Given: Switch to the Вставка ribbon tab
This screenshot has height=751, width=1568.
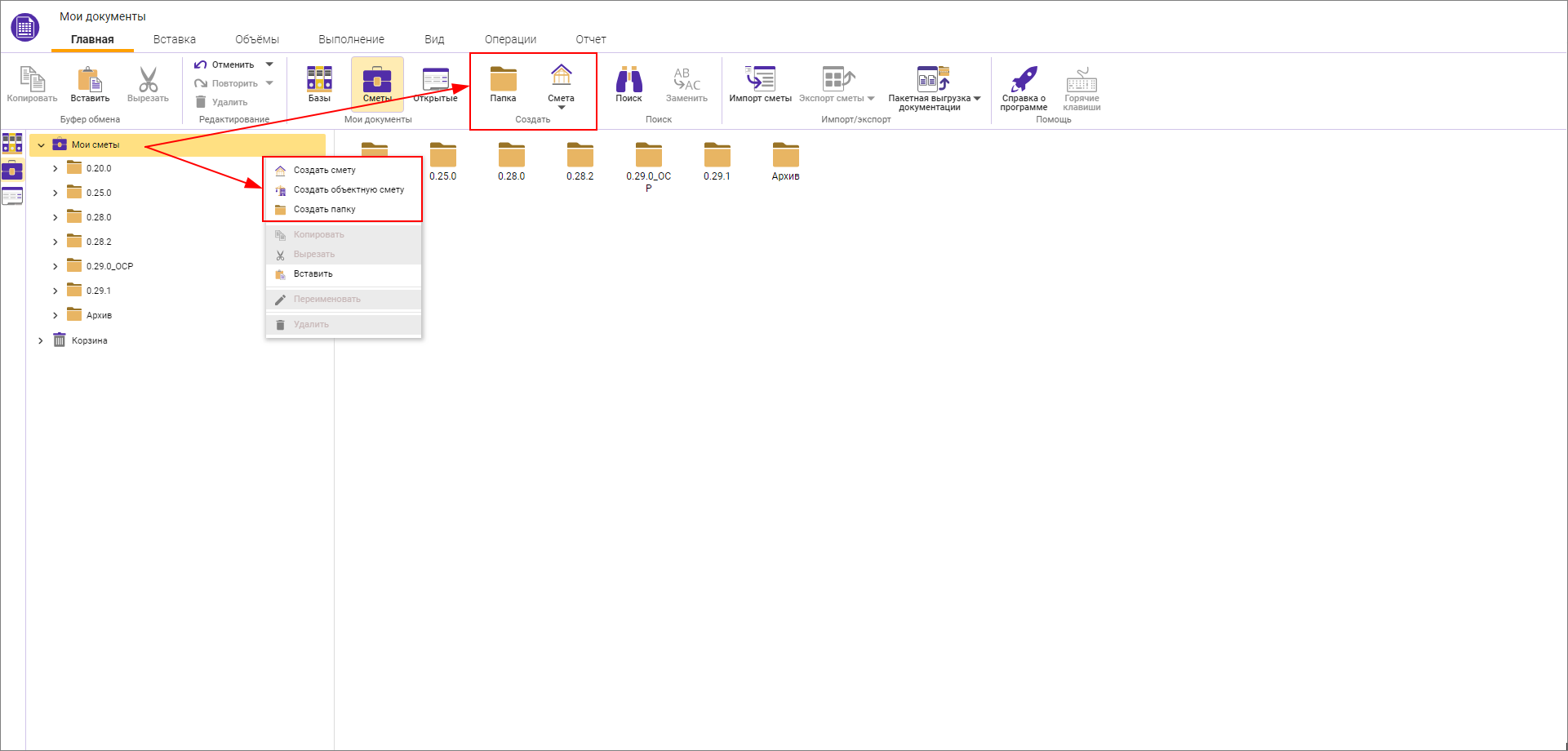Looking at the screenshot, I should 175,39.
